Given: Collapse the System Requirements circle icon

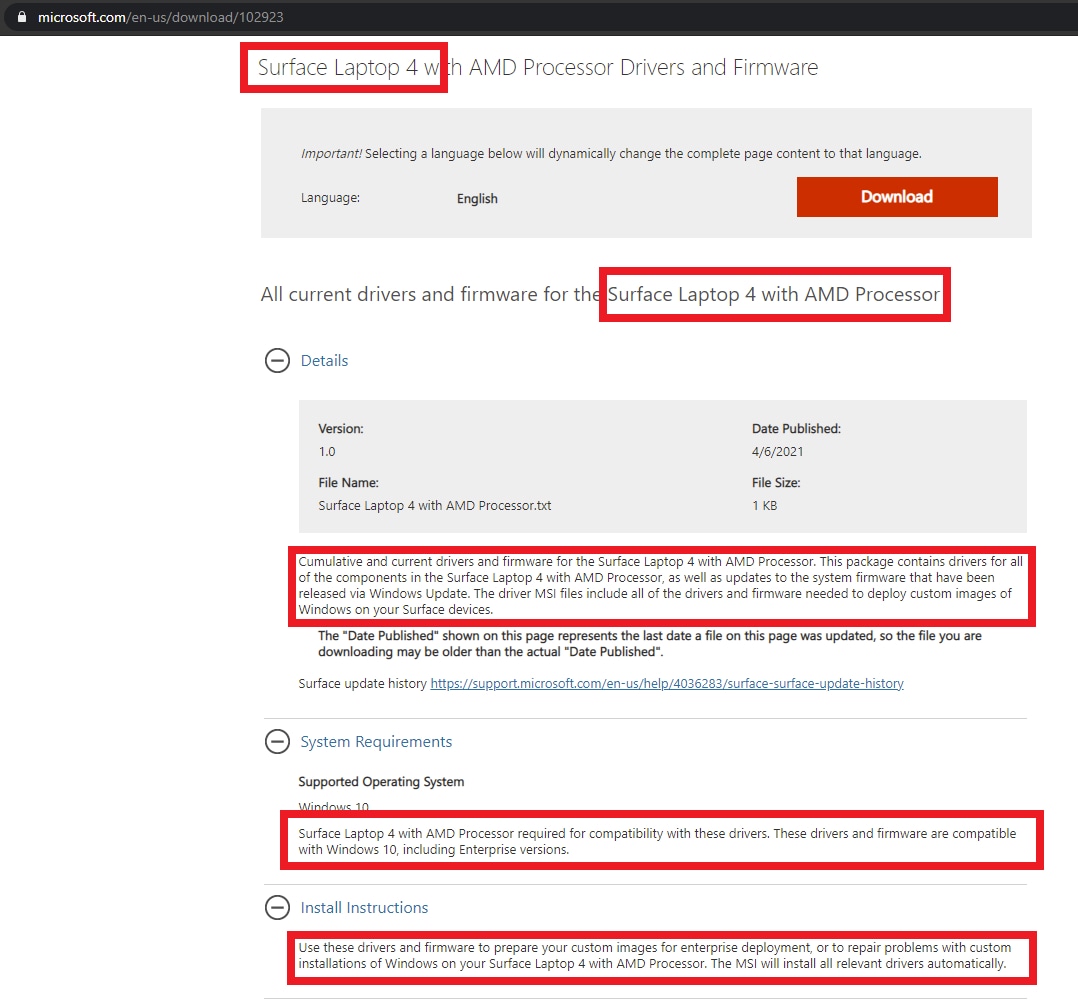Looking at the screenshot, I should click(277, 741).
